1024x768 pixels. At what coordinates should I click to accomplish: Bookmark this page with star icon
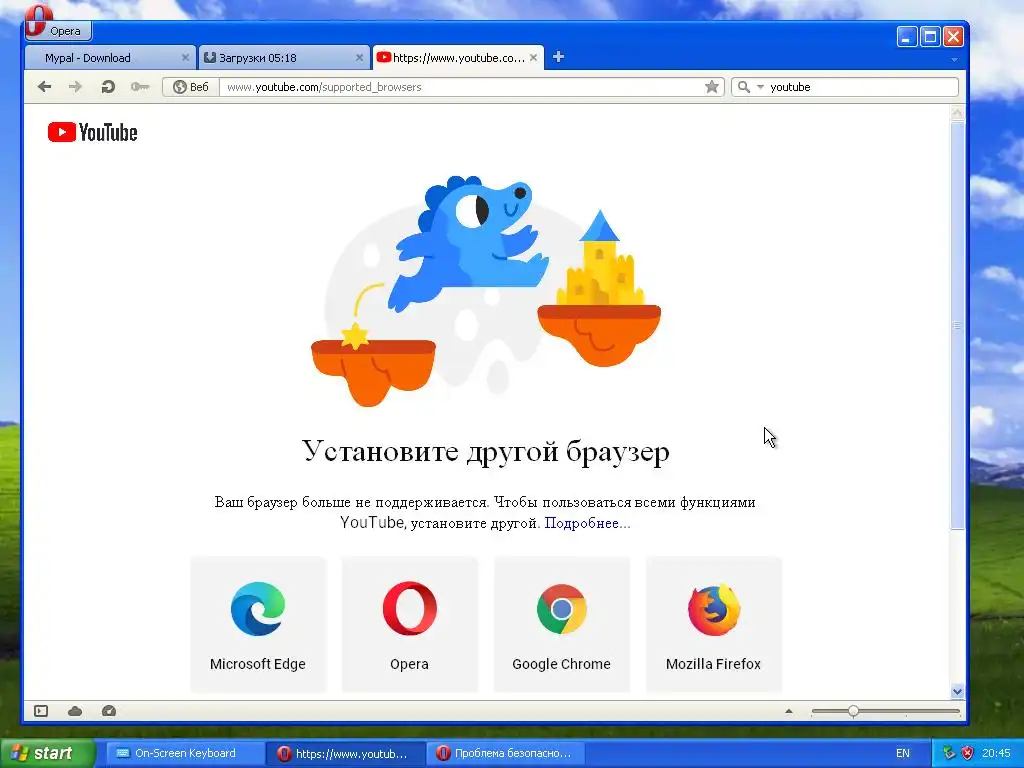(x=712, y=87)
